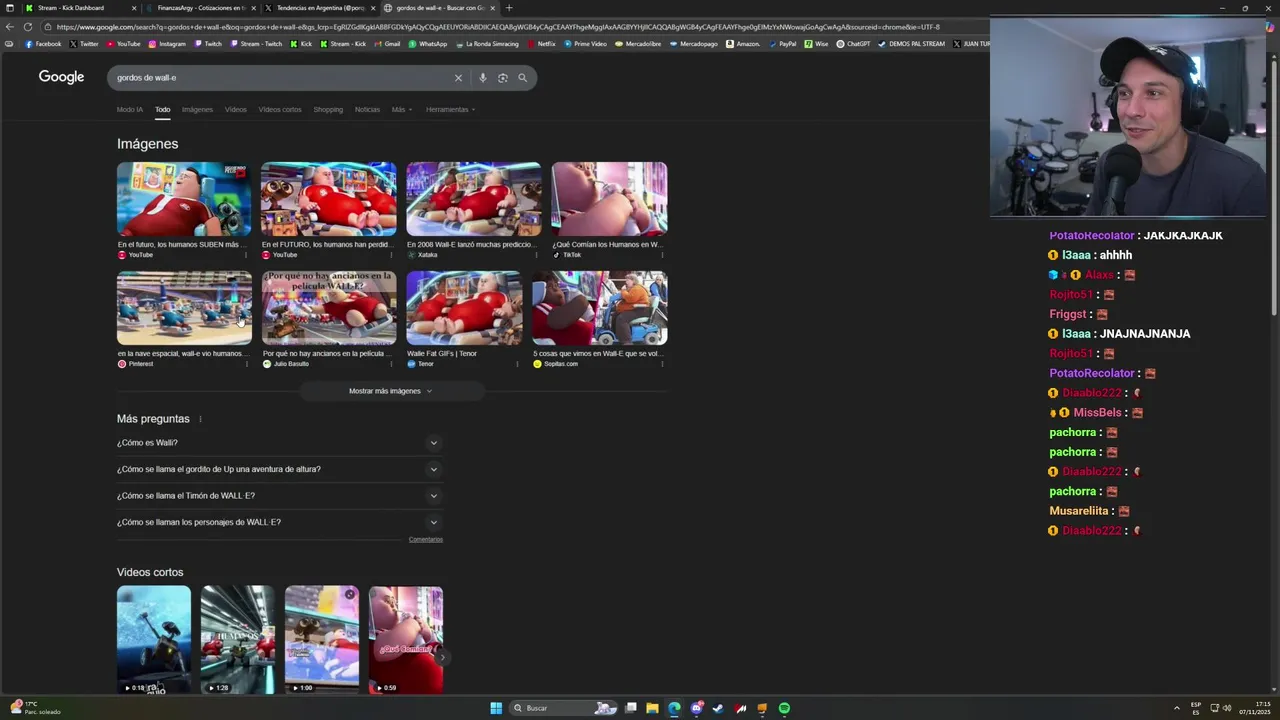Open the Instagram bookmark

pyautogui.click(x=167, y=44)
